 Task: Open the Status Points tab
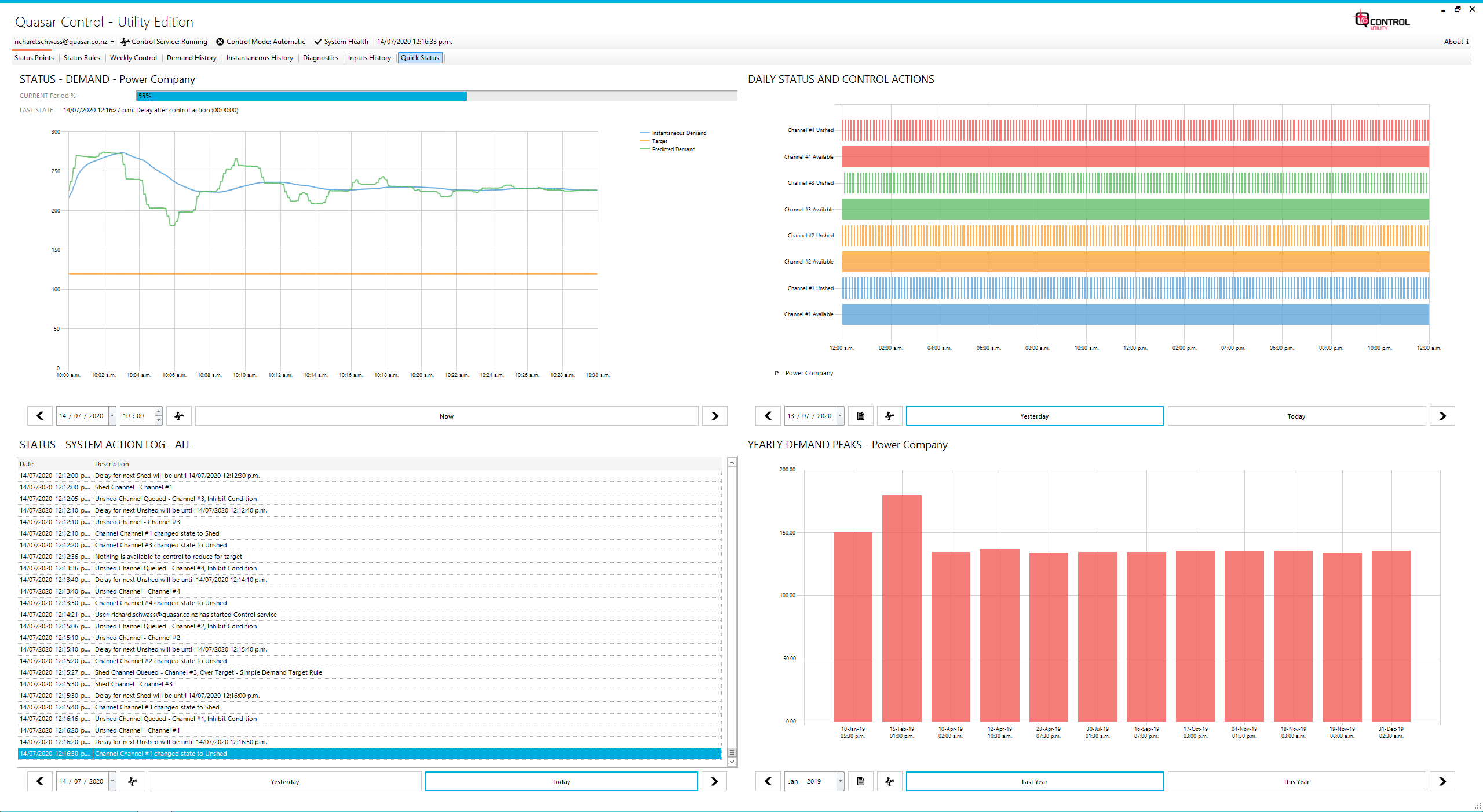[x=34, y=58]
